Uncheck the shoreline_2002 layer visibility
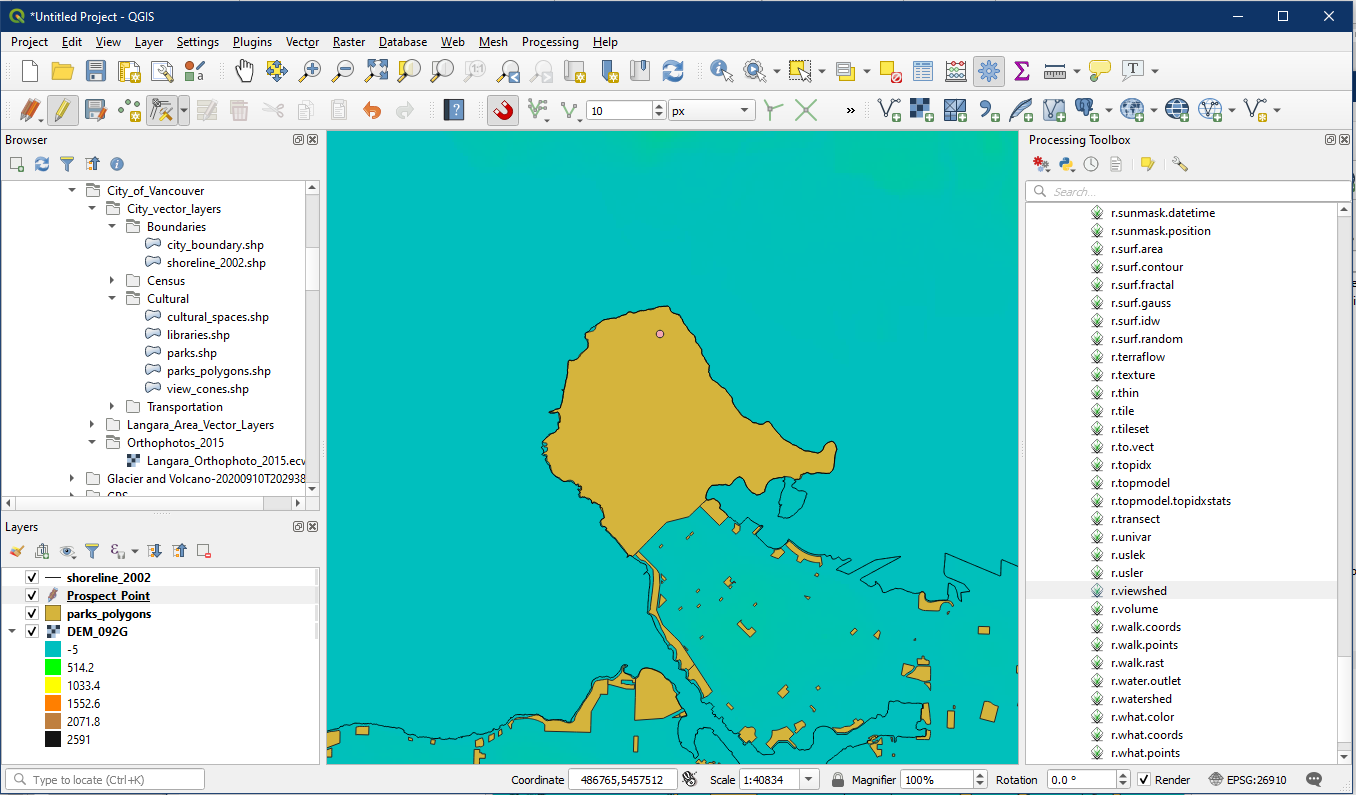 tap(32, 578)
